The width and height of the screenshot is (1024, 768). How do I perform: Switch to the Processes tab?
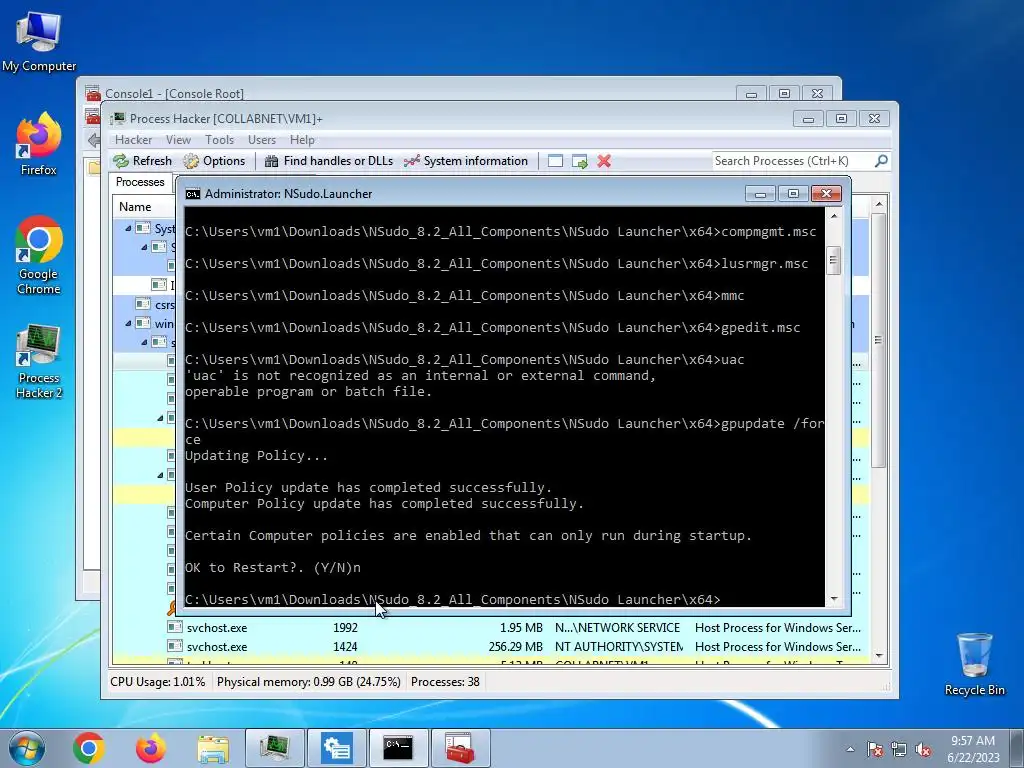[x=140, y=182]
